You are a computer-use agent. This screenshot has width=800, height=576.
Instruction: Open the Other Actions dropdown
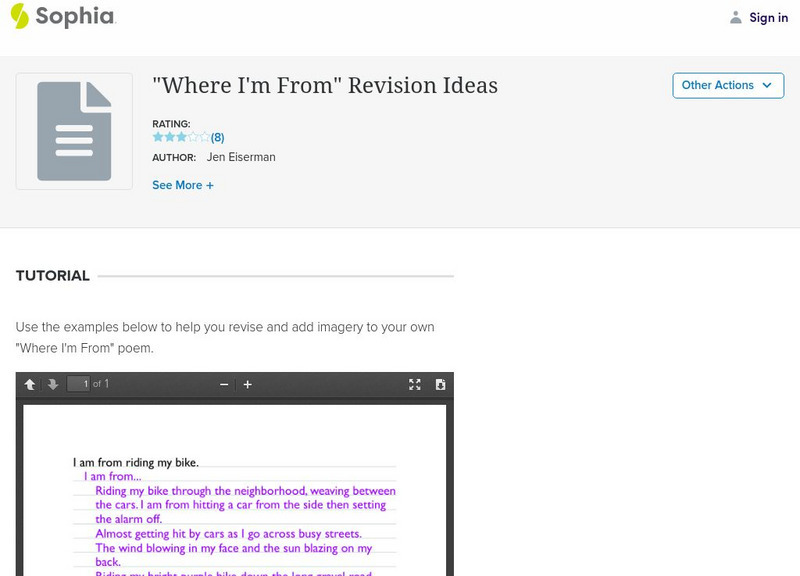click(x=728, y=86)
